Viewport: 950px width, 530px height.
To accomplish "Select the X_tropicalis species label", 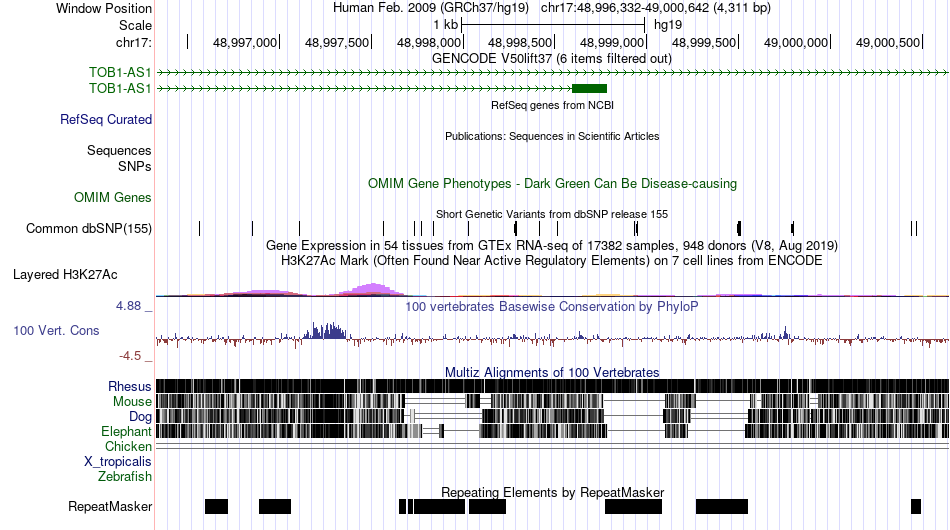I will tap(118, 462).
